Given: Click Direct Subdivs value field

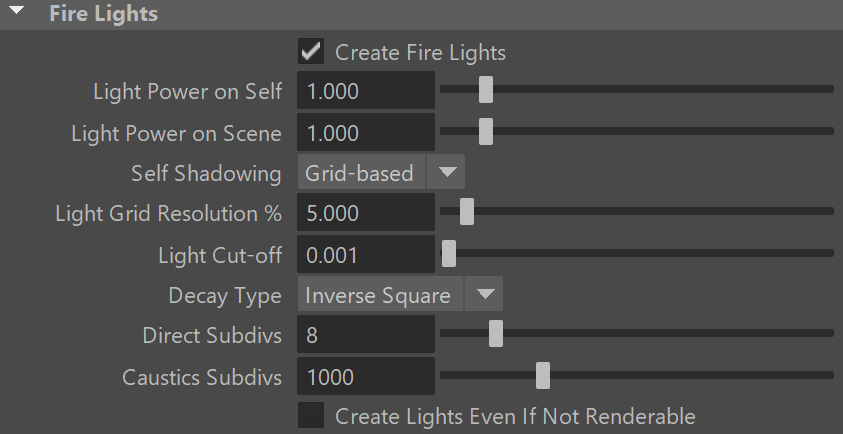Looking at the screenshot, I should 365,335.
